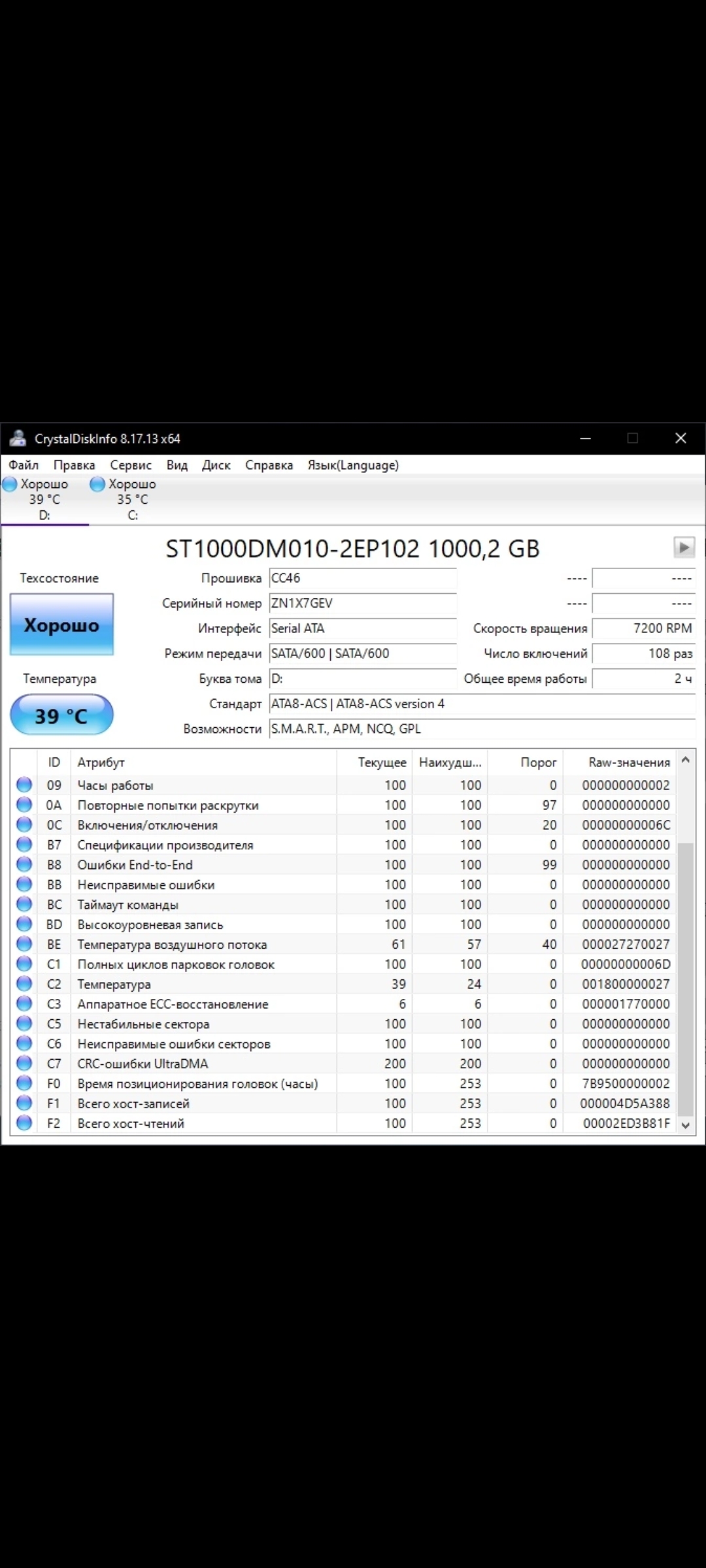Click status icon of Ошибки End-to-End

24,864
